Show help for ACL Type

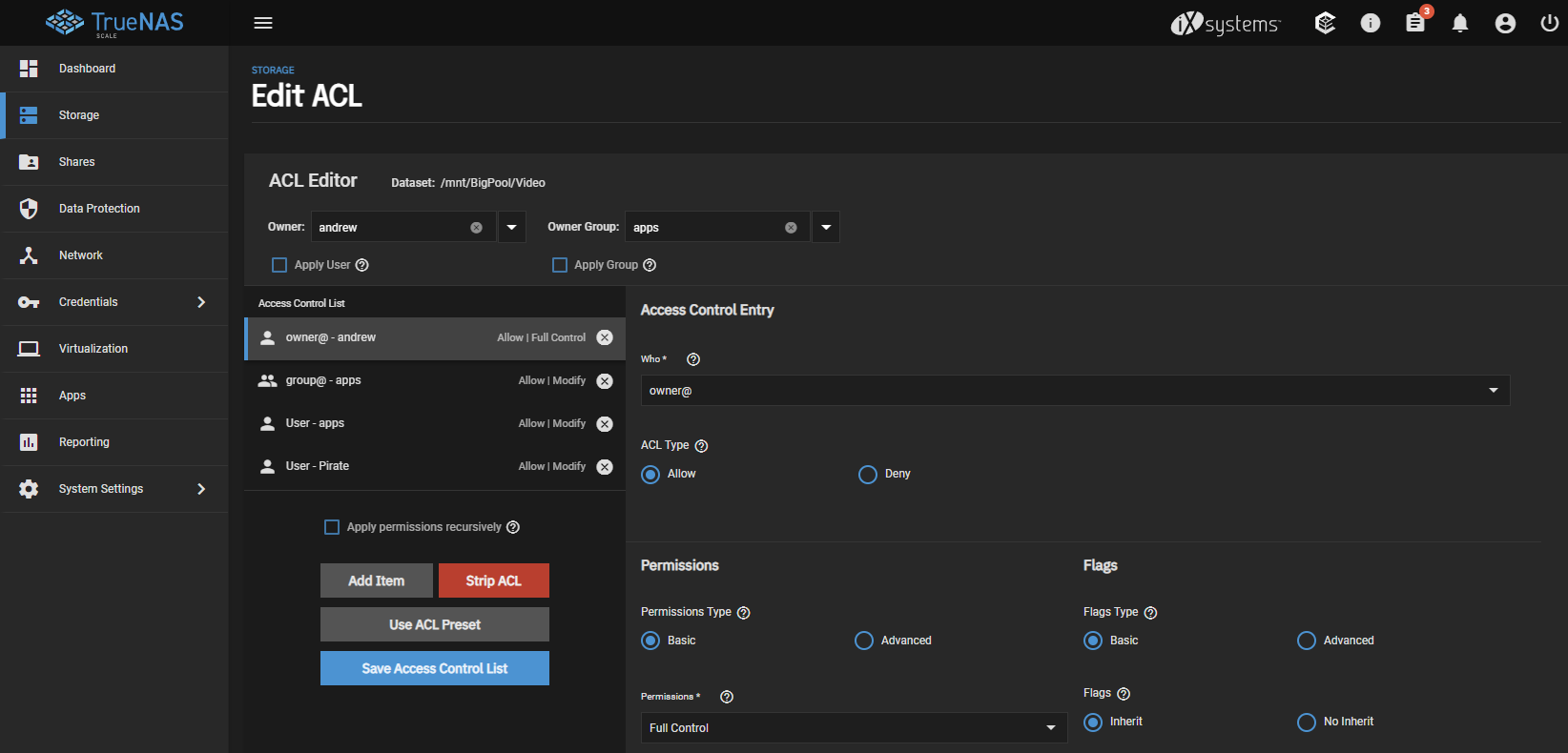701,446
